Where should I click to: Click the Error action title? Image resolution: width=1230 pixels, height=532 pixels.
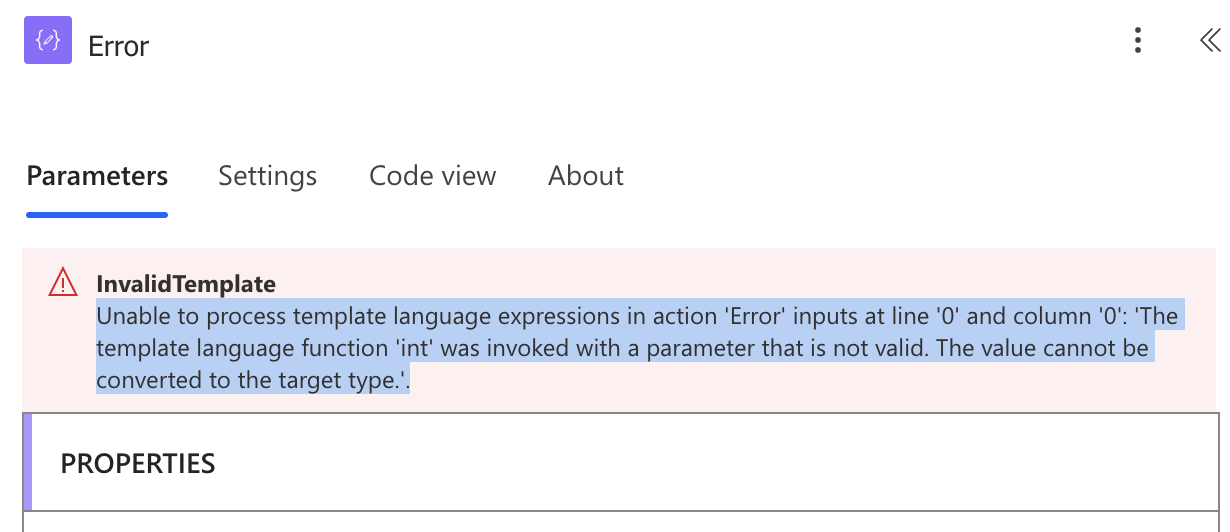(x=118, y=46)
